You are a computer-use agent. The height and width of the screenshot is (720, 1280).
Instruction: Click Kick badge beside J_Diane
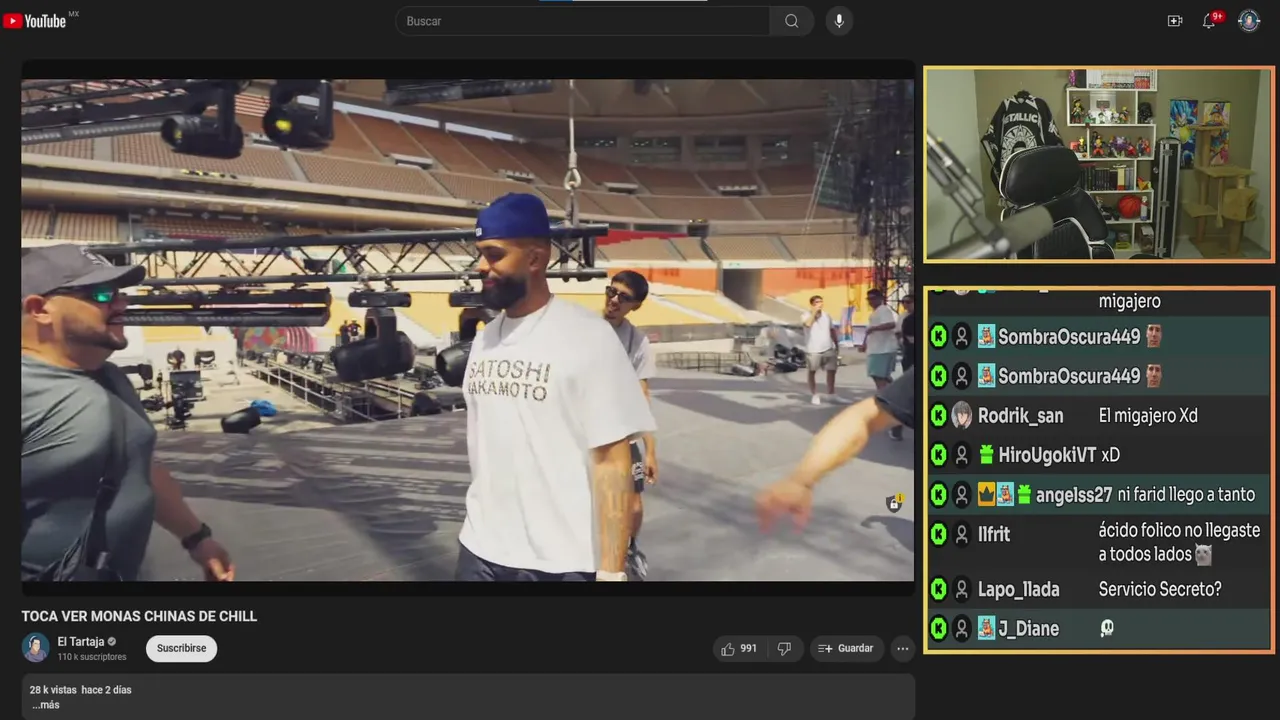[x=938, y=629]
